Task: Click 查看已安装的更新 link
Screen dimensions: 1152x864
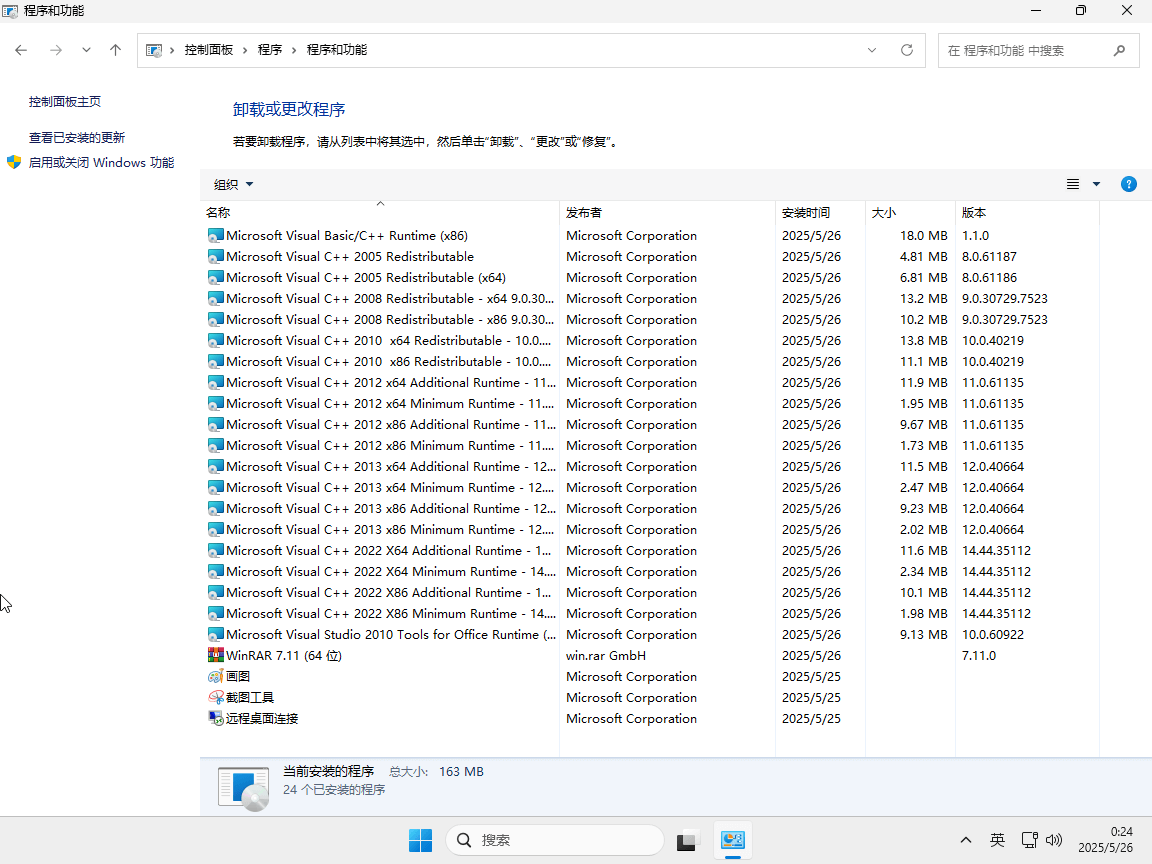Action: [x=77, y=138]
